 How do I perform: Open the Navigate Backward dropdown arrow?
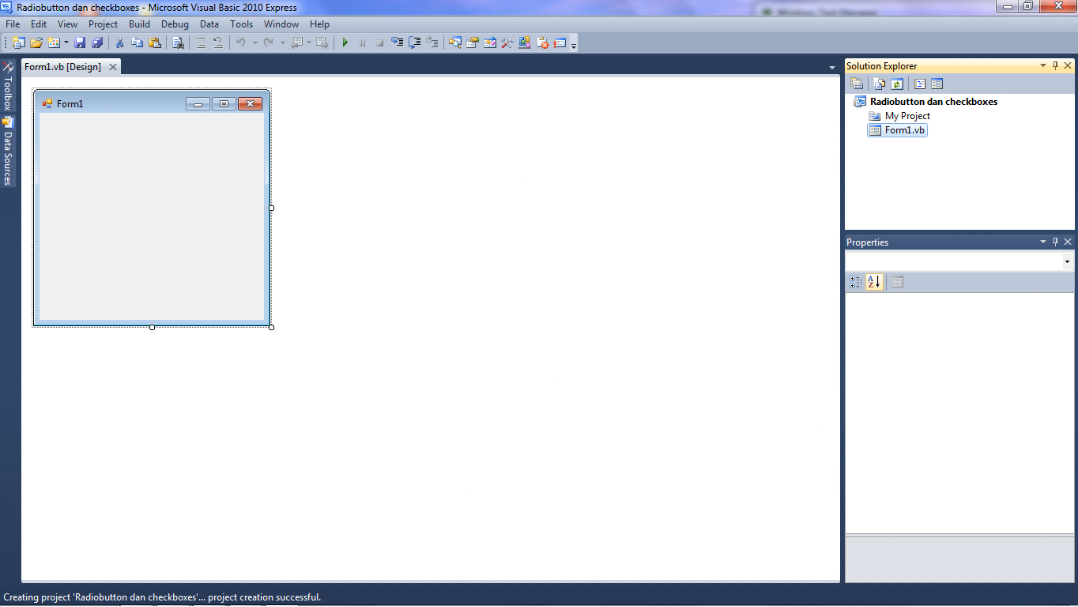(309, 43)
